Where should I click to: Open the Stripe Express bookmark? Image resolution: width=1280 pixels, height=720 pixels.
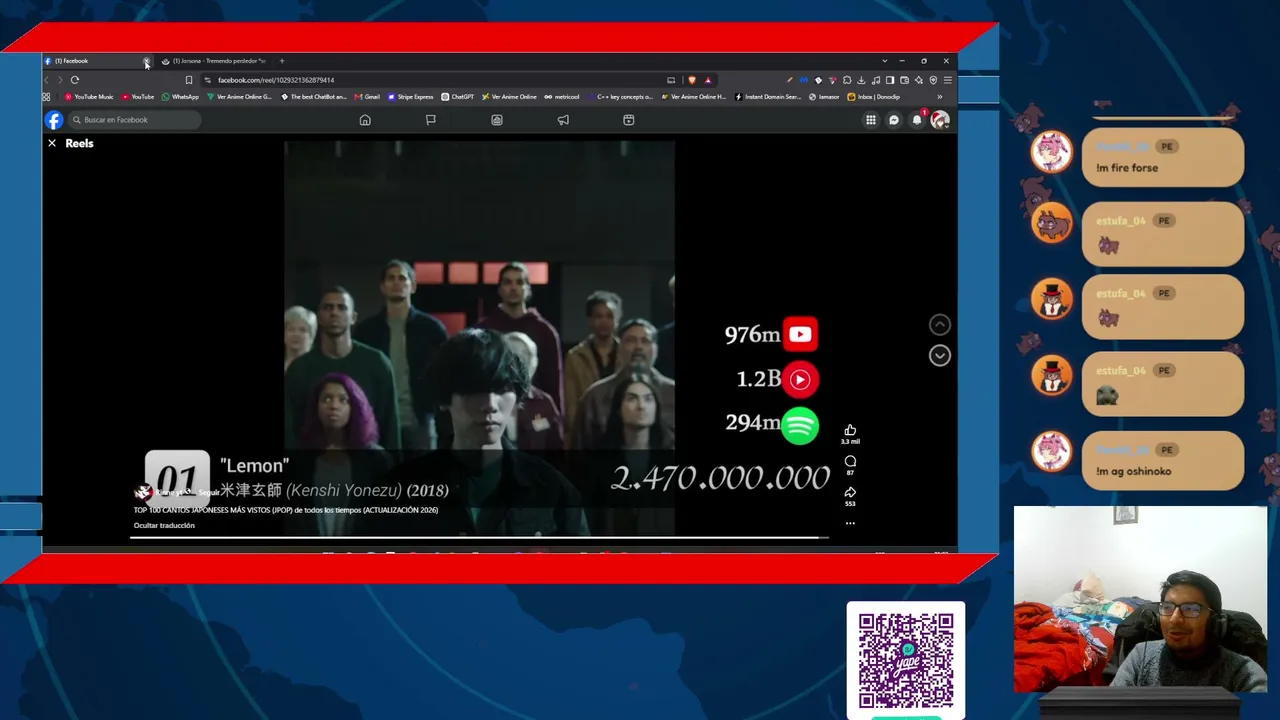411,97
